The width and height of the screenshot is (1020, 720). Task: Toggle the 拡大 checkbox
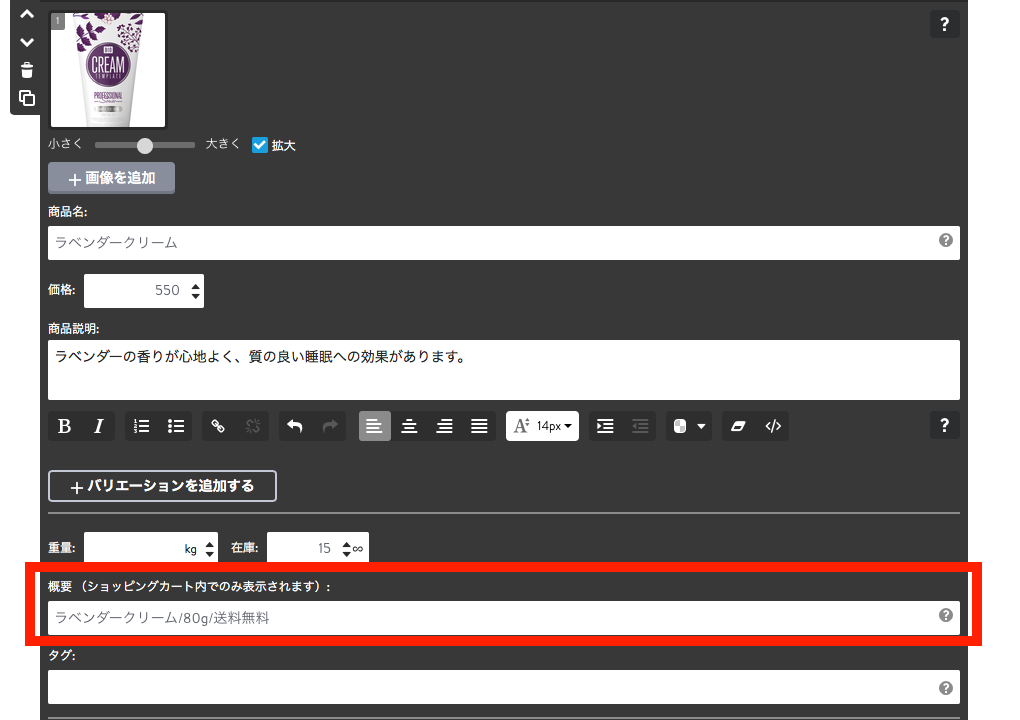coord(259,144)
